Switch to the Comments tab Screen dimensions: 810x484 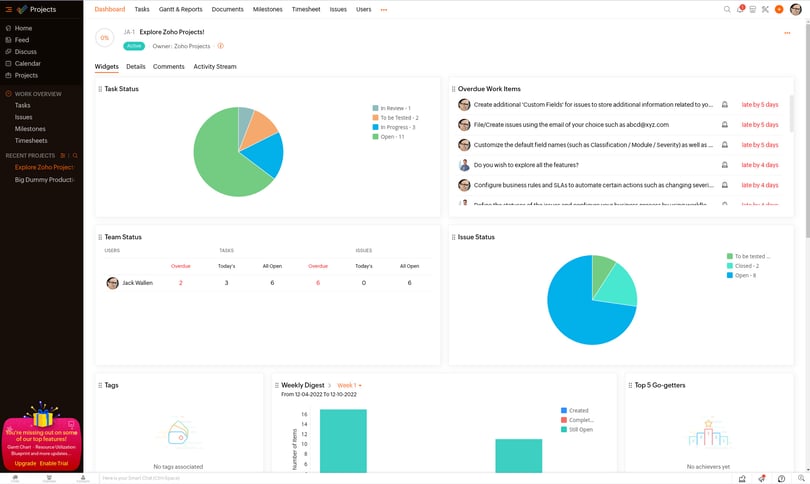(x=168, y=67)
